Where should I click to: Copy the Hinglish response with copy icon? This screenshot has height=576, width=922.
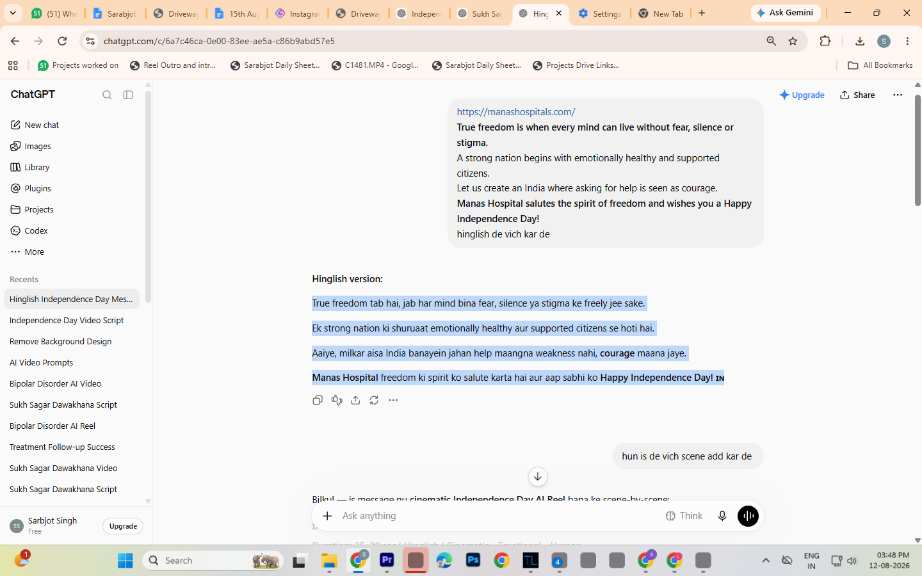click(318, 400)
